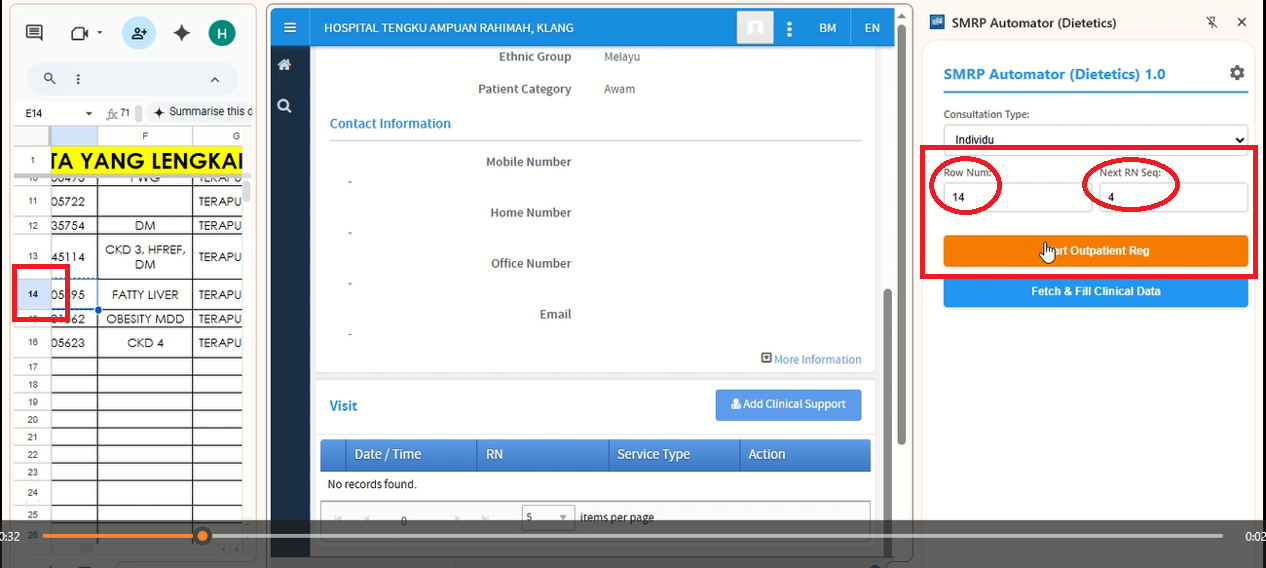Open the comment history icon in Sheets
Screen dimensions: 1266x568
pos(34,33)
